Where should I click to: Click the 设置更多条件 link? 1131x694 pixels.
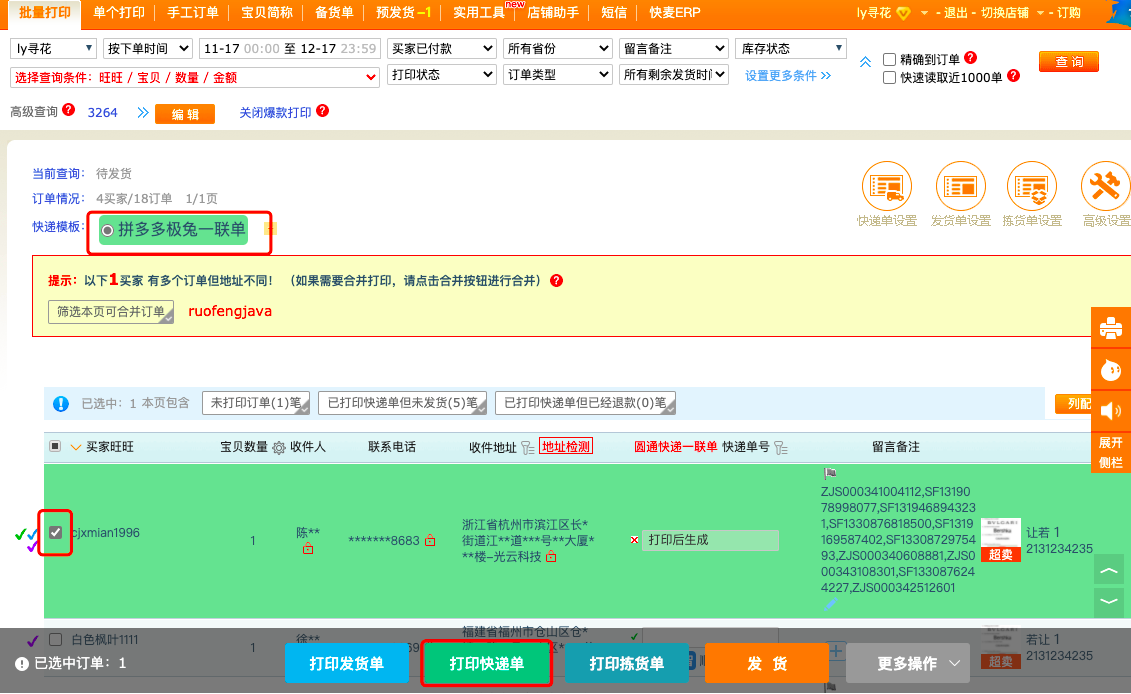(788, 76)
